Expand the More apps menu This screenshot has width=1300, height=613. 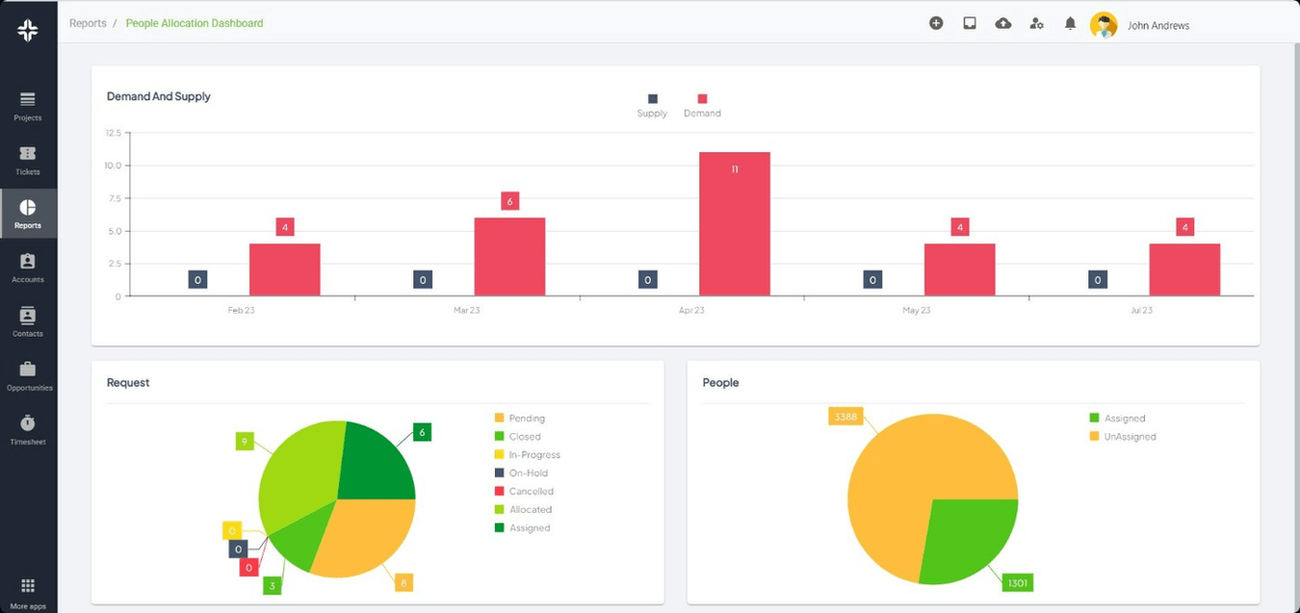pyautogui.click(x=28, y=591)
